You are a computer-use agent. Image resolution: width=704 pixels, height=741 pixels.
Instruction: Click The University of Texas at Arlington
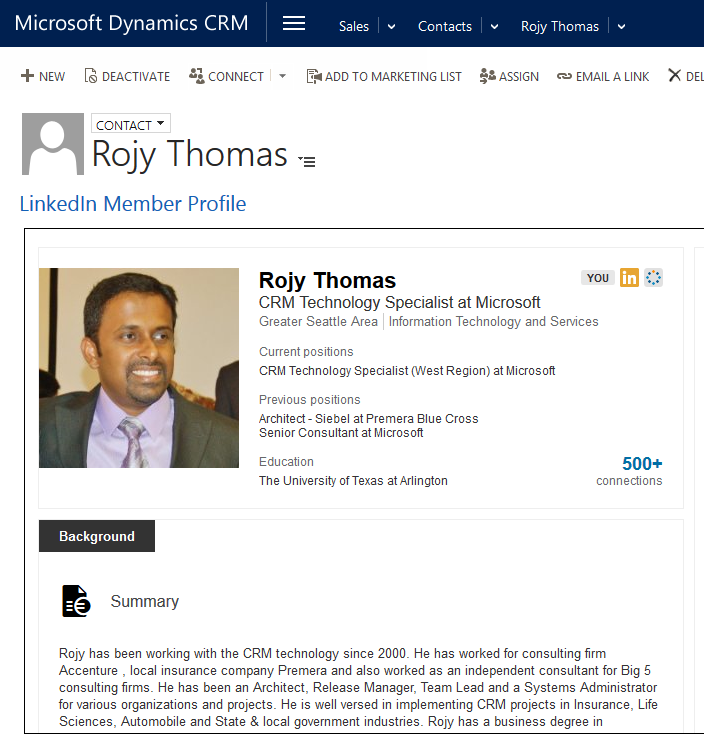(353, 481)
